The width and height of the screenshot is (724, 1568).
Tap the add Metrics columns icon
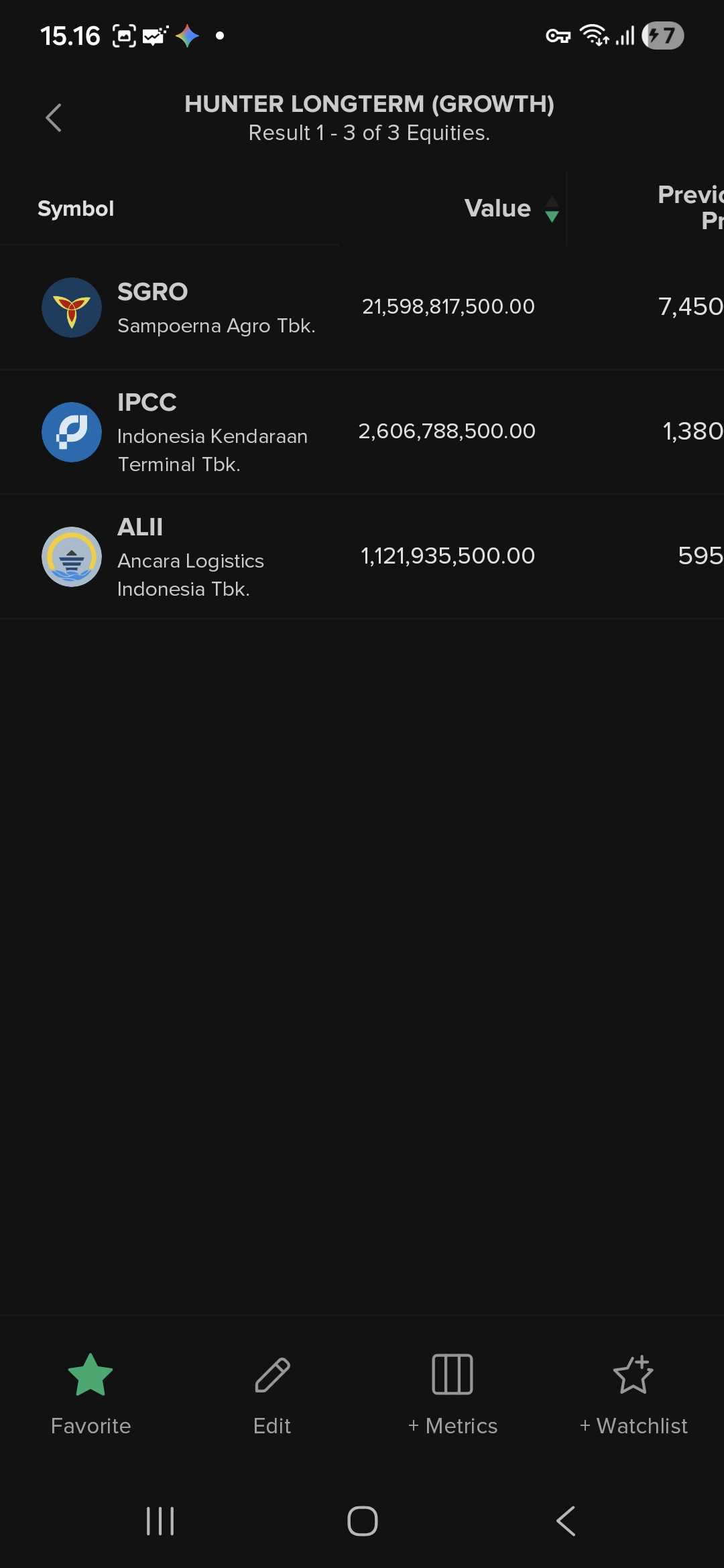[452, 1375]
